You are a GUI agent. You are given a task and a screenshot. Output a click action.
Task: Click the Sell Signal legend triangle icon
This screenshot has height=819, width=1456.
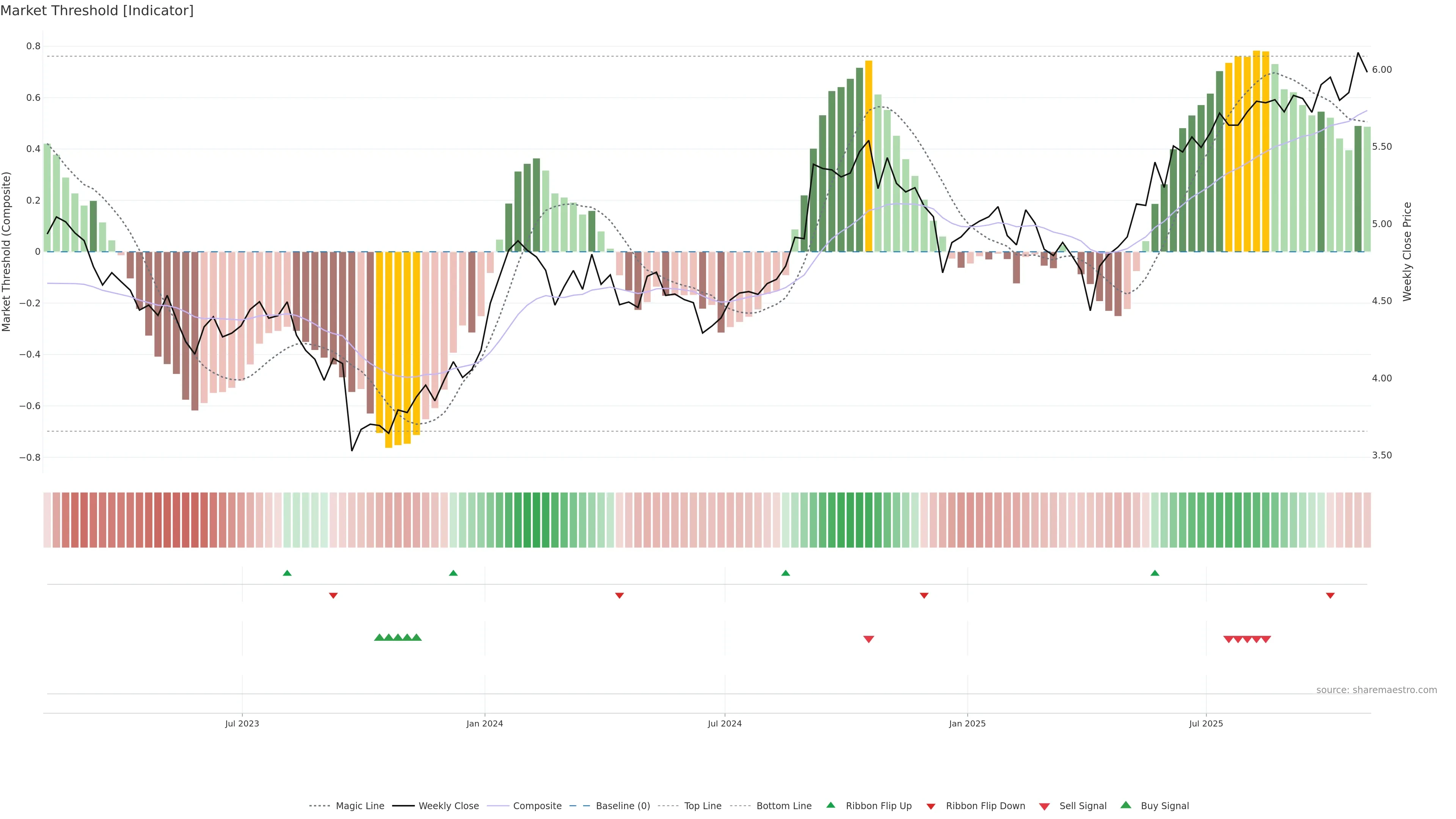pyautogui.click(x=1045, y=806)
